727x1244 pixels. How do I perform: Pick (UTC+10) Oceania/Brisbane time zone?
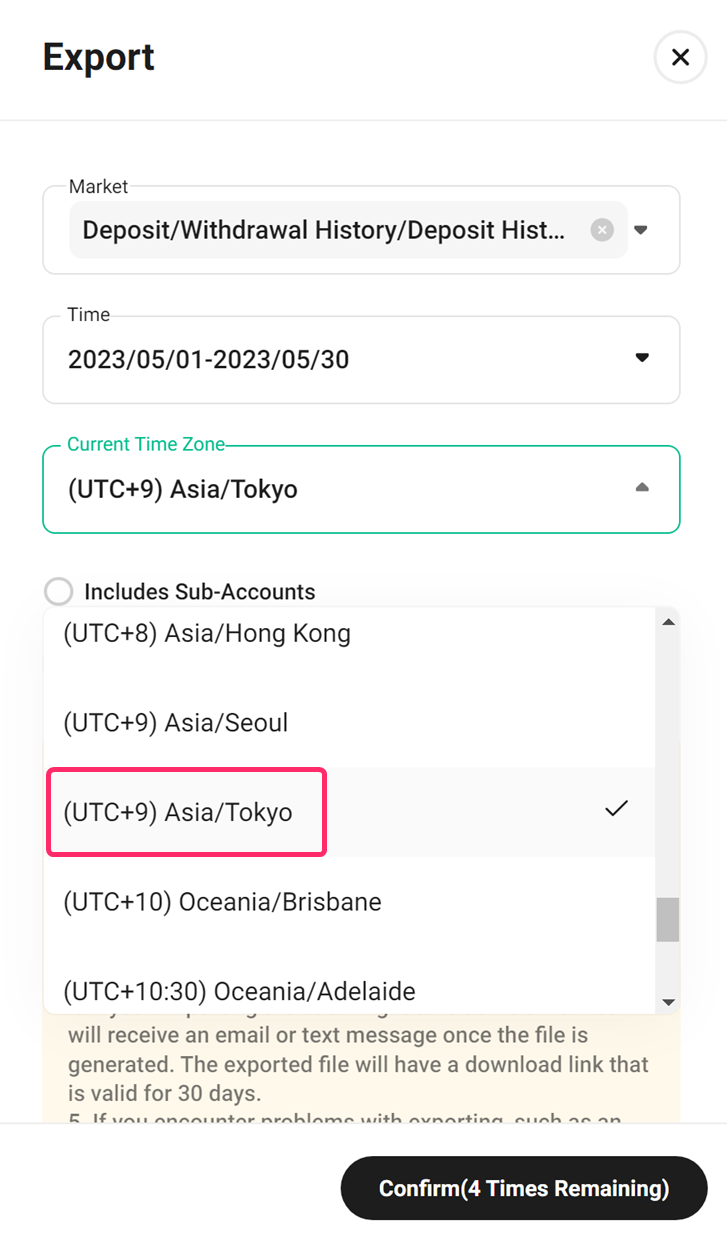pyautogui.click(x=349, y=902)
